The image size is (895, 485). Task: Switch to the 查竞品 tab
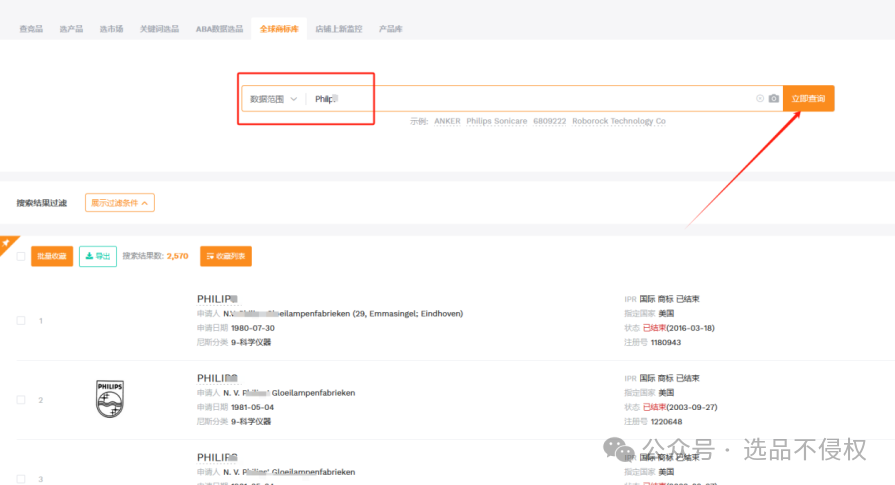[x=31, y=29]
